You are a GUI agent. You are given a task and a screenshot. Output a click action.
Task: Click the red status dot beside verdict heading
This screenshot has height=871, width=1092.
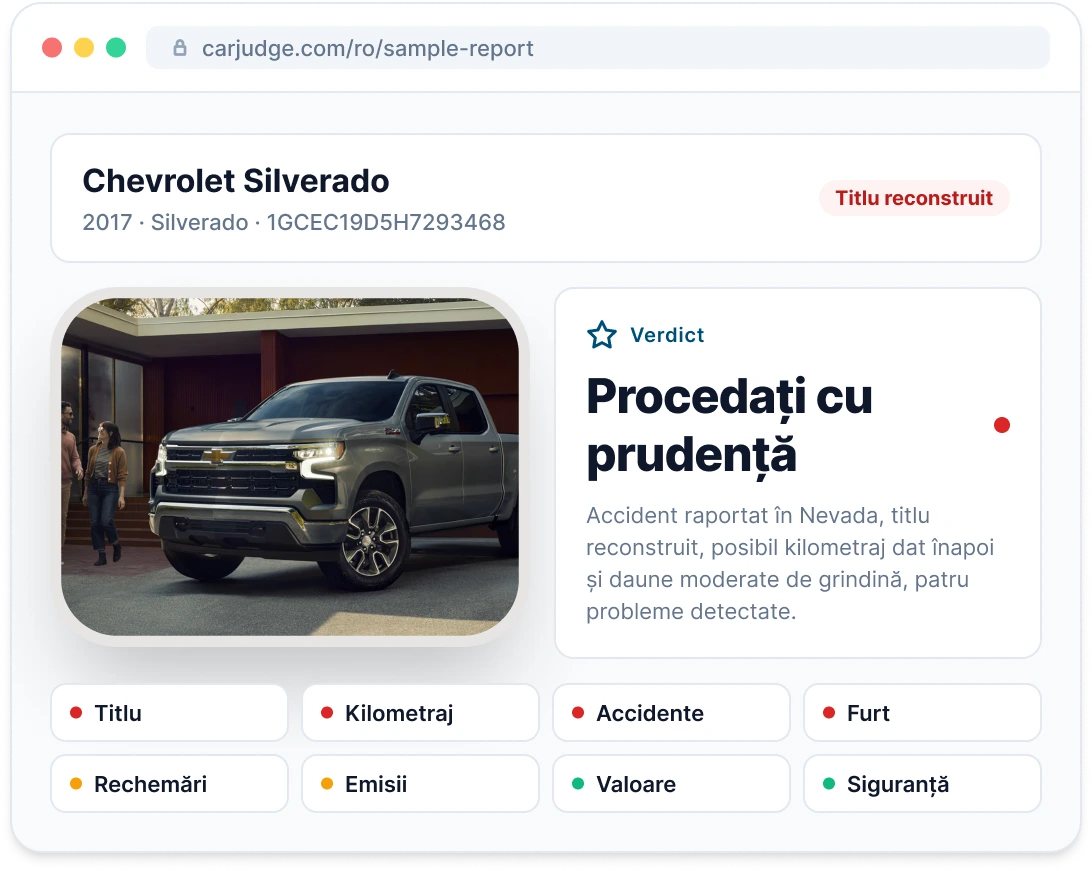(1001, 425)
